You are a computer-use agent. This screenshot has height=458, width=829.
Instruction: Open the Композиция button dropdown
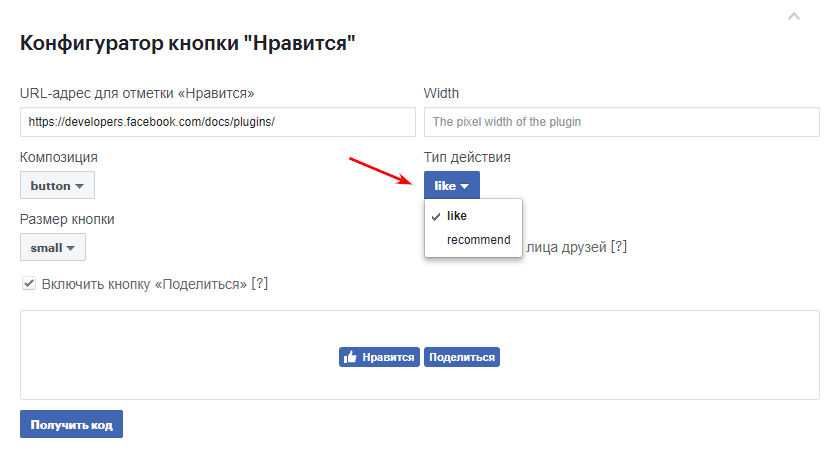(x=57, y=185)
